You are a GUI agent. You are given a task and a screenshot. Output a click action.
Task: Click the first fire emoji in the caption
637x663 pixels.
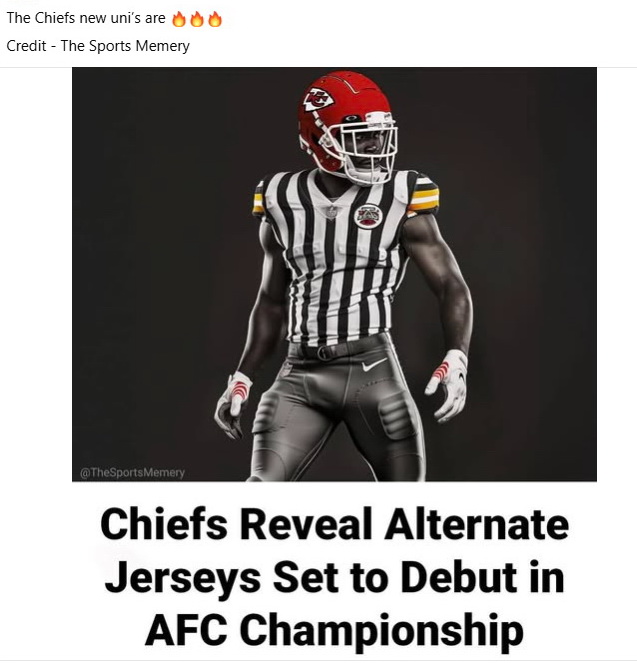click(179, 19)
